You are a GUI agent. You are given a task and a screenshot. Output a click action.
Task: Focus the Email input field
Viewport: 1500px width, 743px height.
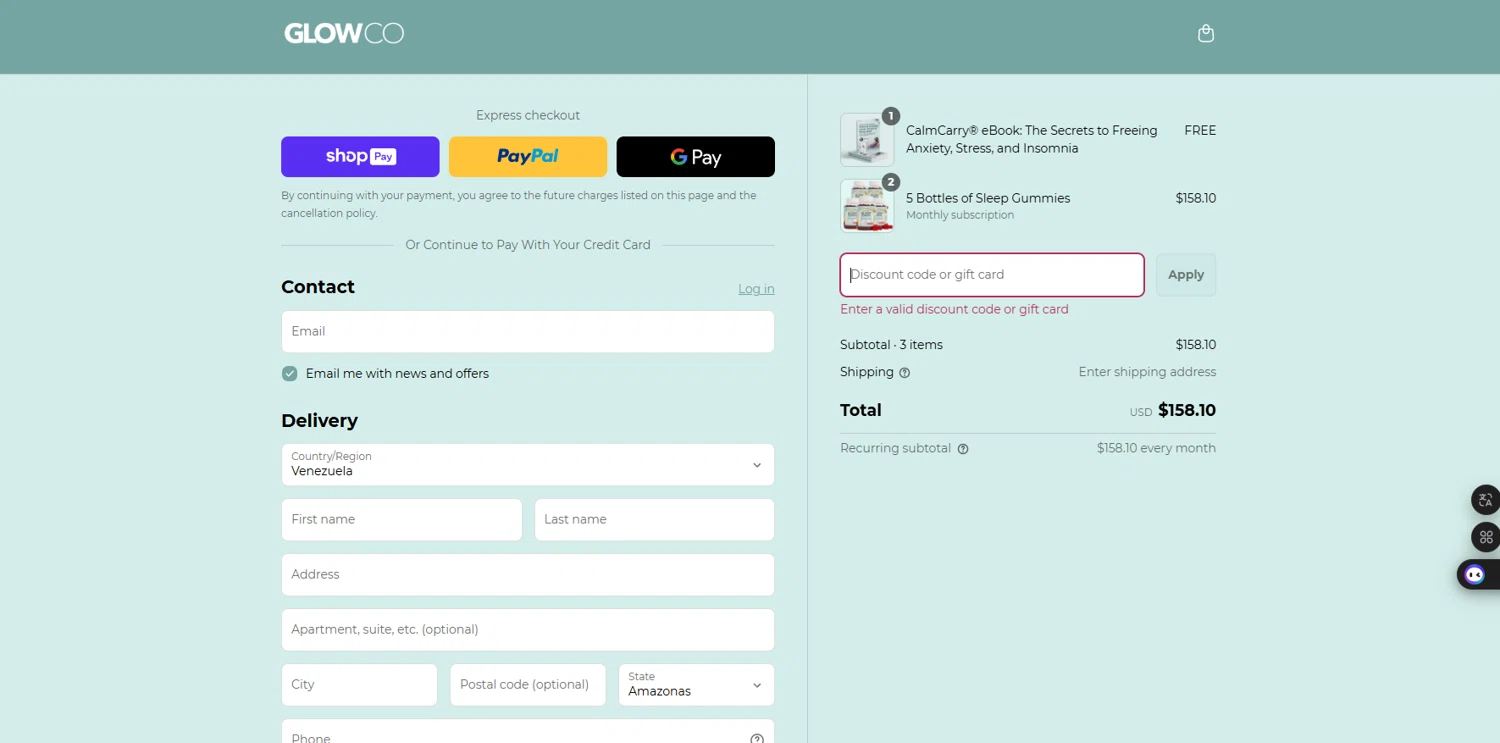[x=528, y=332]
